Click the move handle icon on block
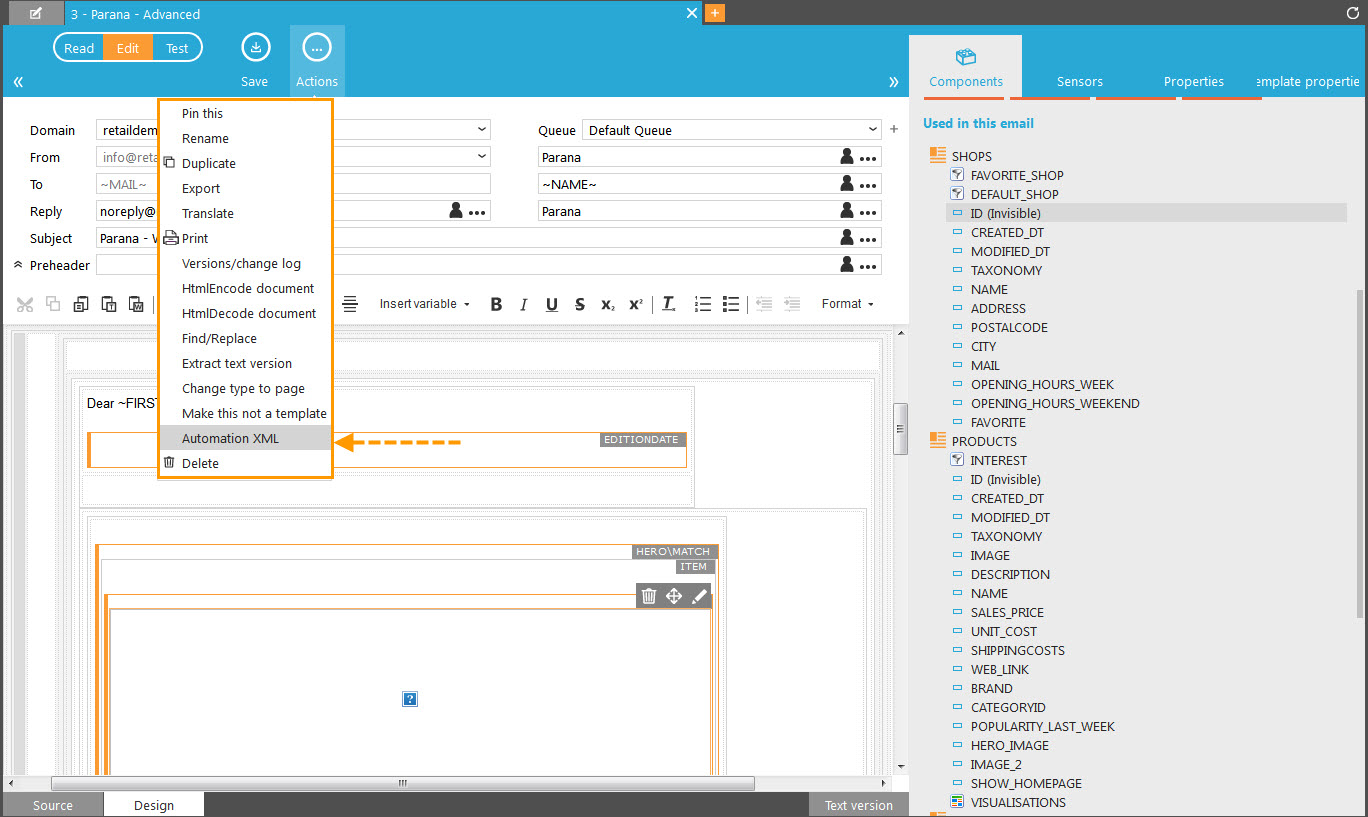1368x817 pixels. point(674,596)
